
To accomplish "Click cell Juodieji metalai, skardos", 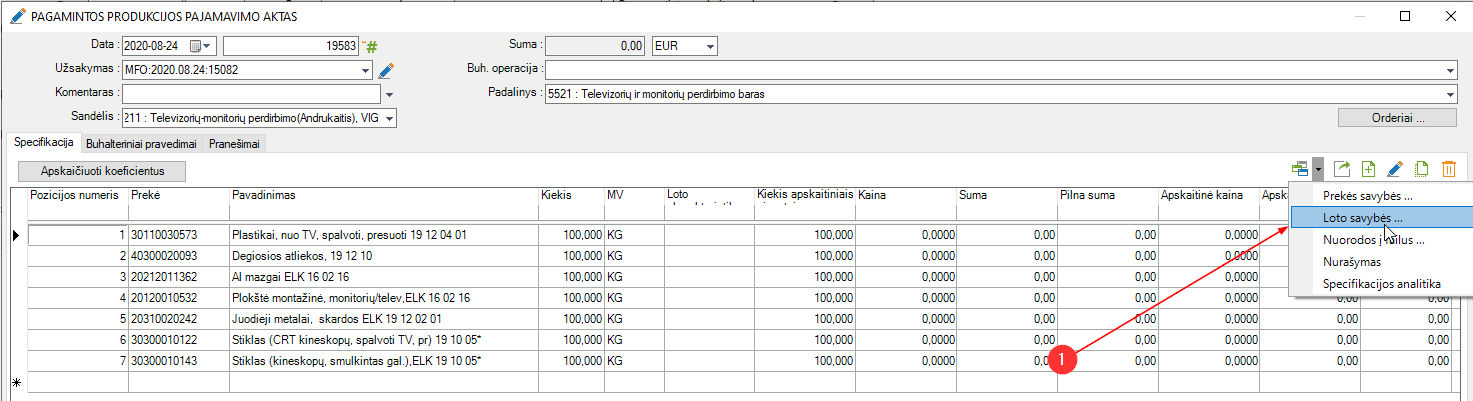I will [x=383, y=319].
